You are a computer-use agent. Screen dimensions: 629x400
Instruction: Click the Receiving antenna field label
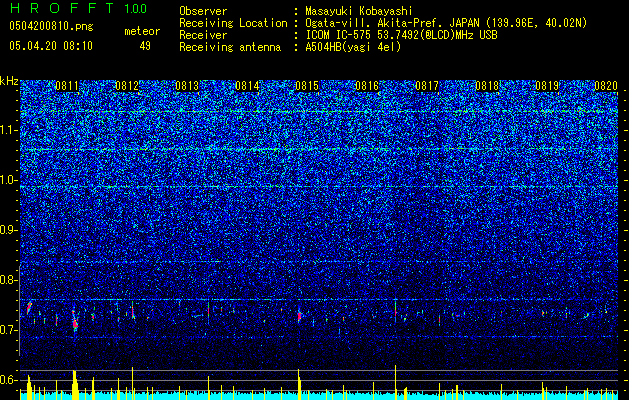click(x=230, y=47)
